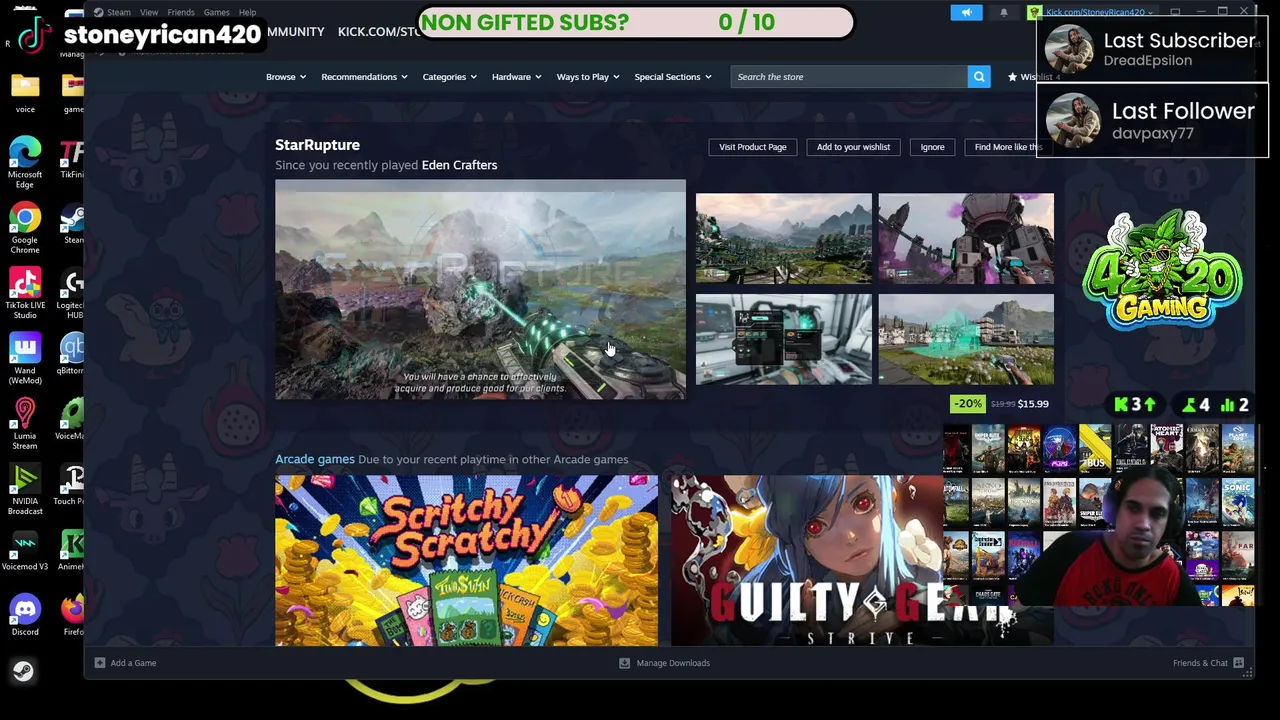Click the plus icon beside Add a Game
Screen dimensions: 1280x720
pyautogui.click(x=100, y=663)
